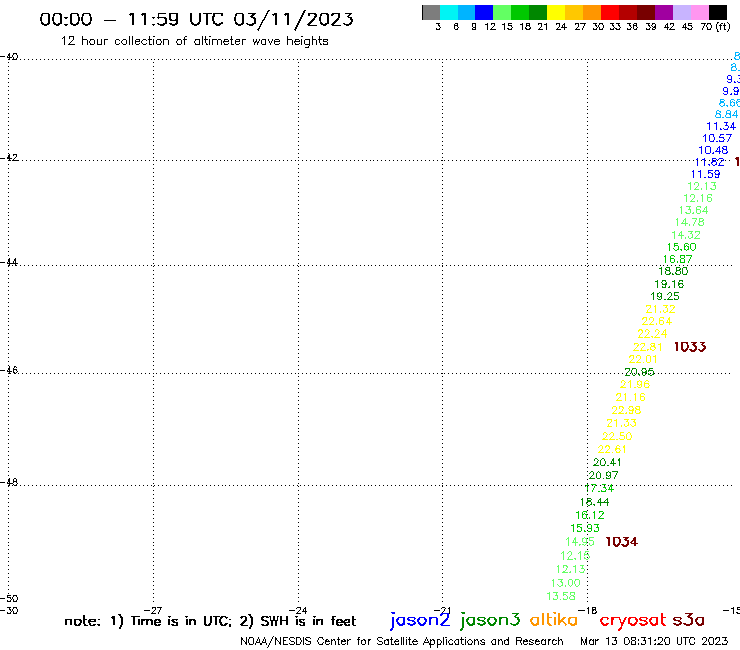Select the 22.64 wave height value
Screen dimensions: 740x650
point(656,321)
